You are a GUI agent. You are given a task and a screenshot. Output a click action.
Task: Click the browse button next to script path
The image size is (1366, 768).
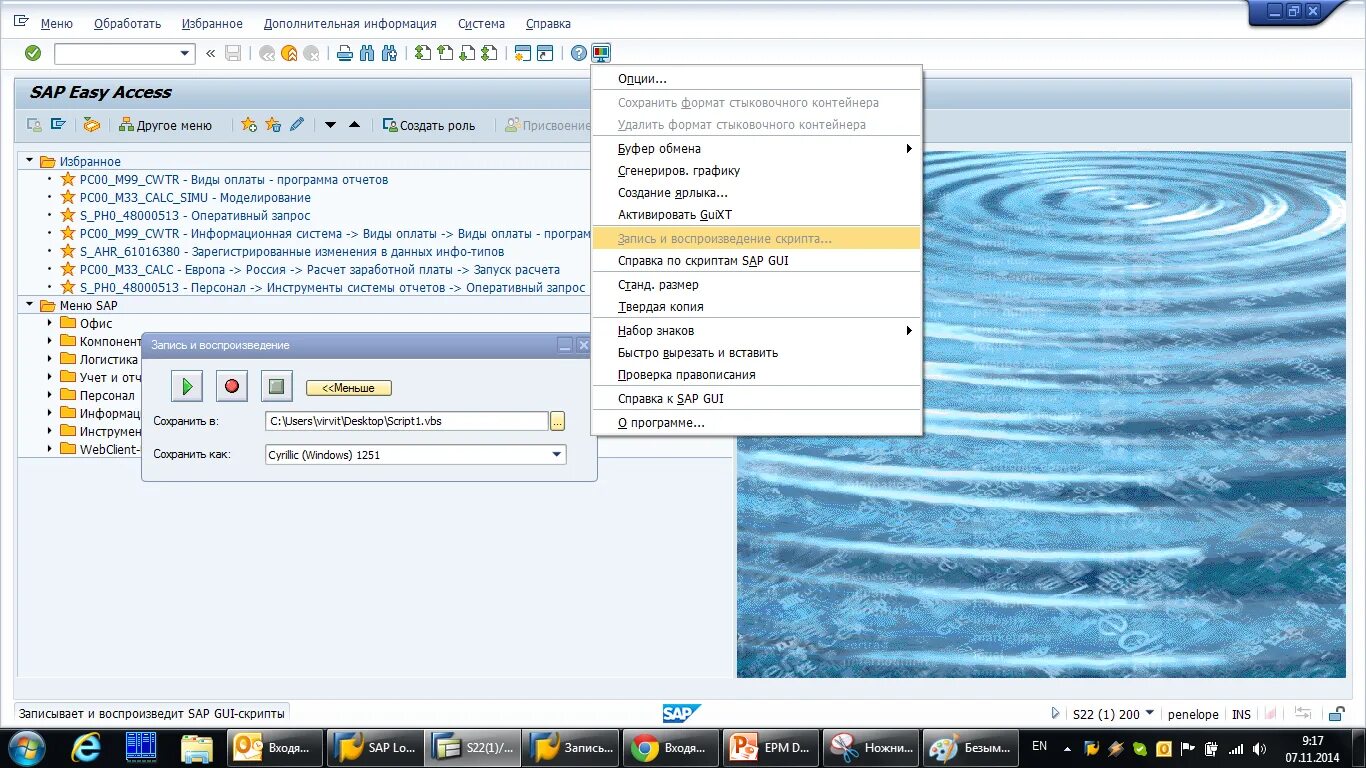[x=558, y=421]
